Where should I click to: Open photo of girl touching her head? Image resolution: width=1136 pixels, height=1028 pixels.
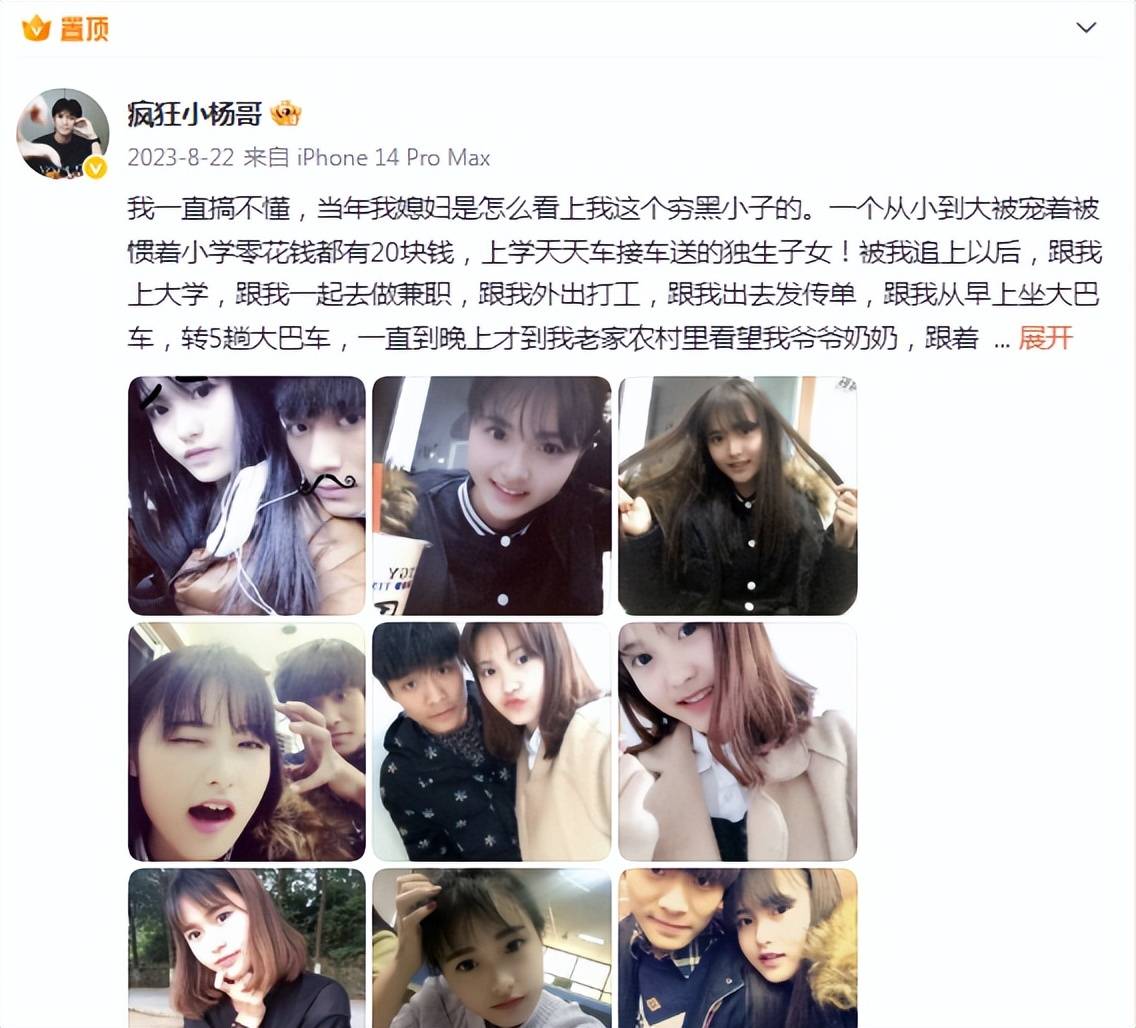[x=492, y=948]
